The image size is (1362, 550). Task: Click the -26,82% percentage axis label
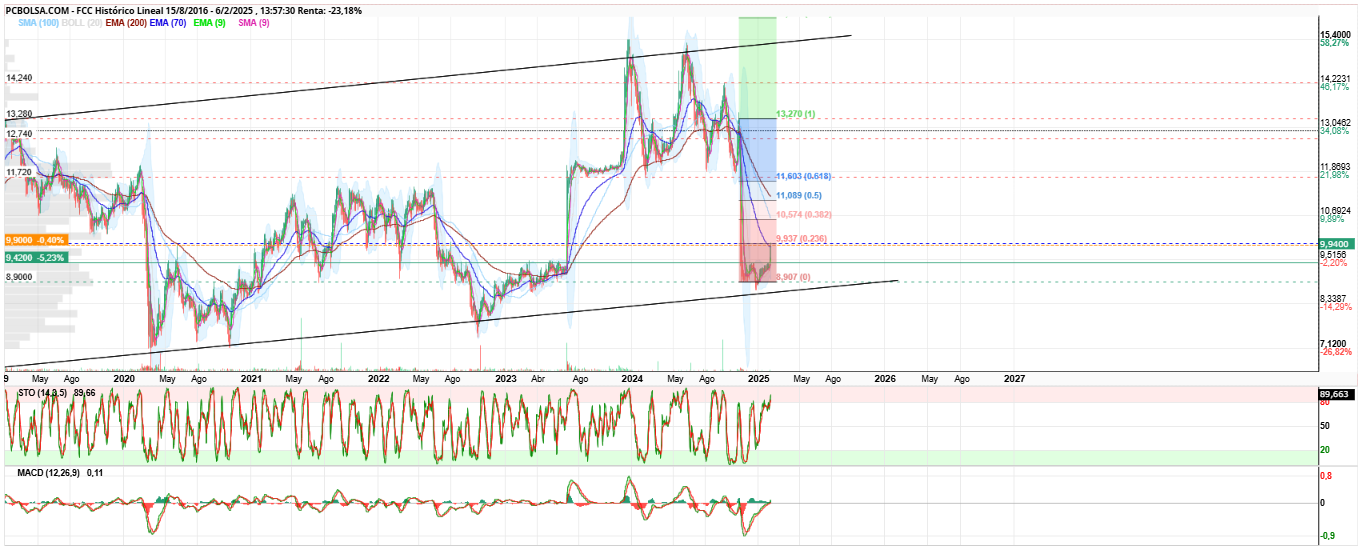1336,351
